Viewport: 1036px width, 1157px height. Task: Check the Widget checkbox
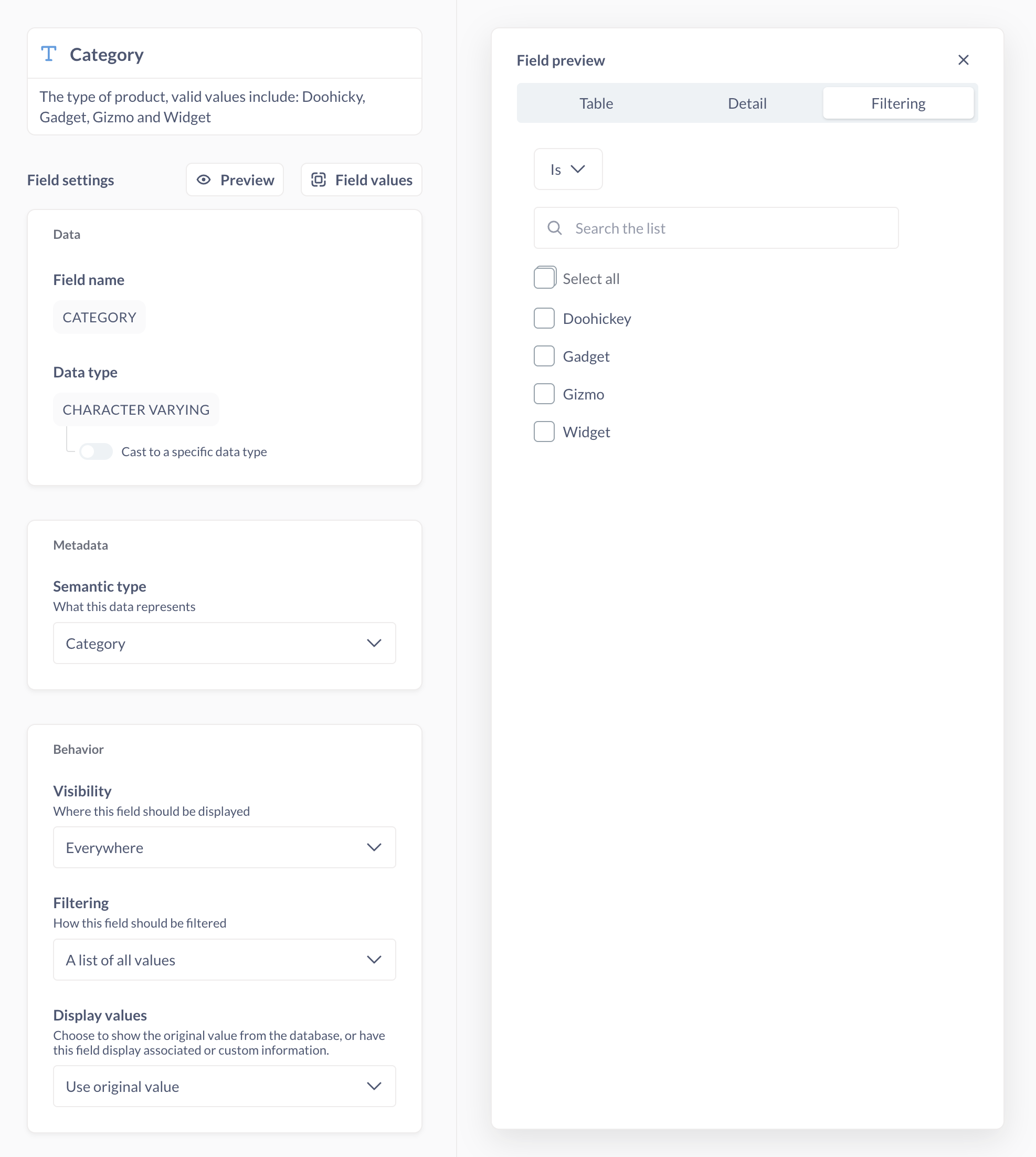coord(544,431)
